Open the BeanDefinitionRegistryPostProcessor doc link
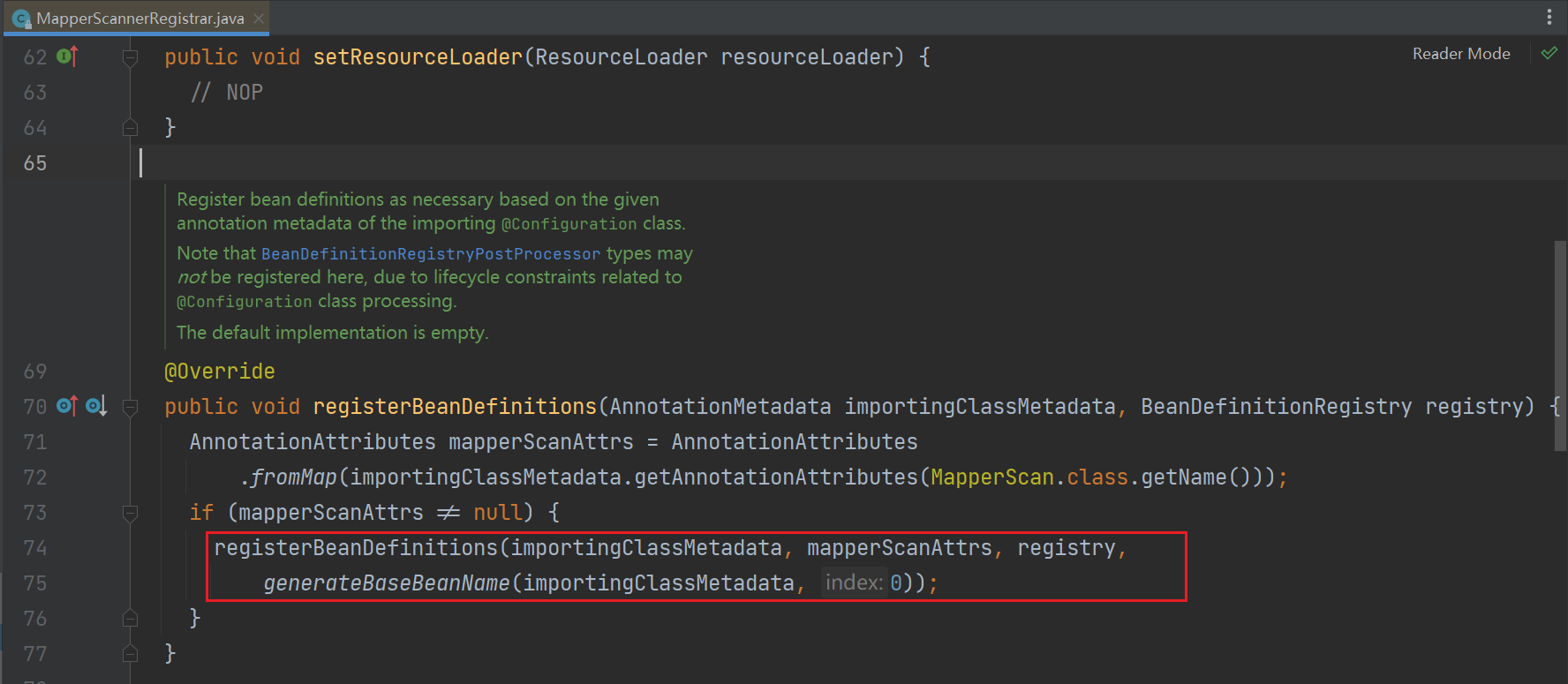Screen dimensions: 1568x684 [430, 254]
